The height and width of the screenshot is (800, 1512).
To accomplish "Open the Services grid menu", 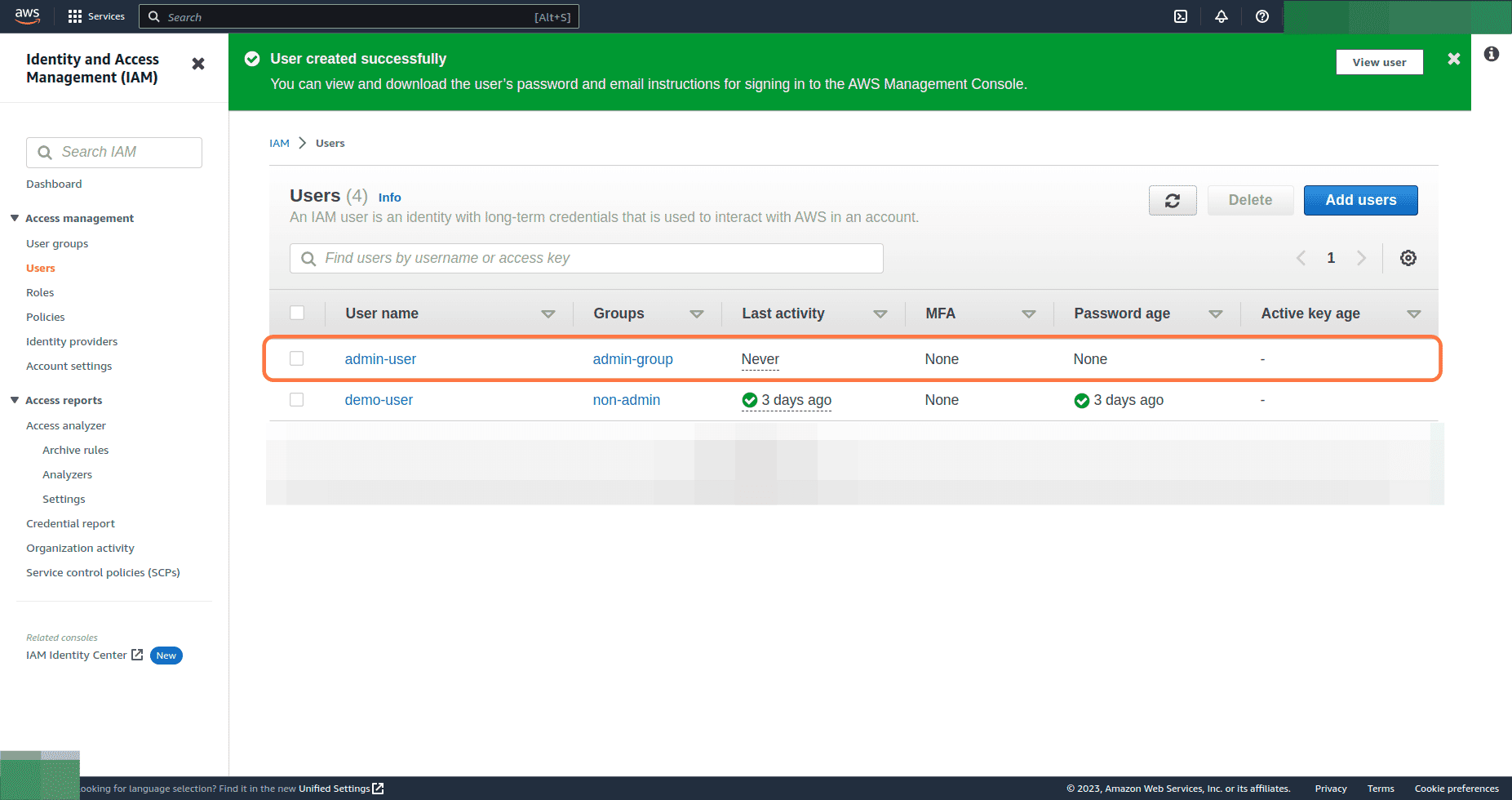I will coord(96,16).
